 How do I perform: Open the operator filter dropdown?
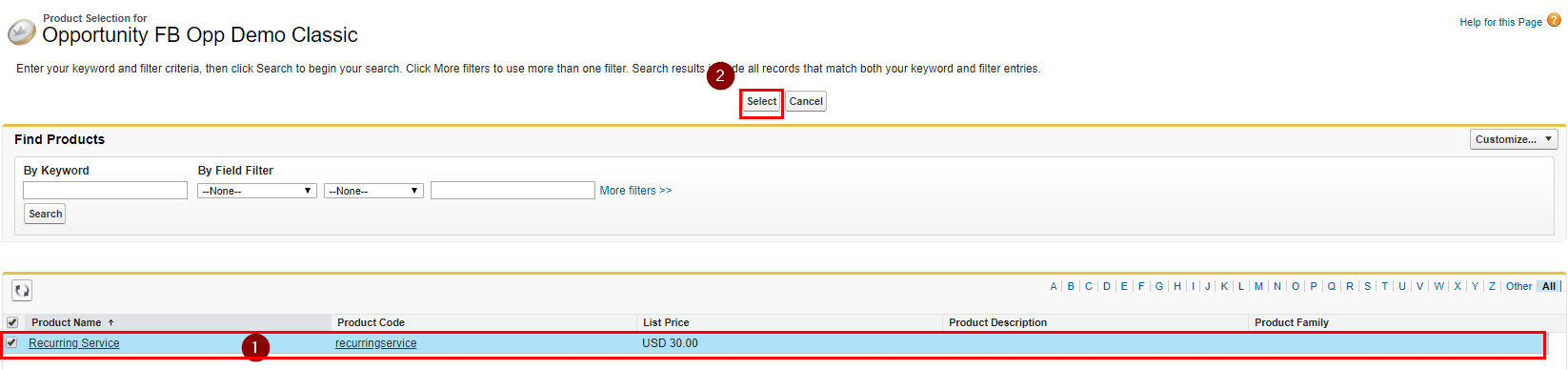point(373,191)
